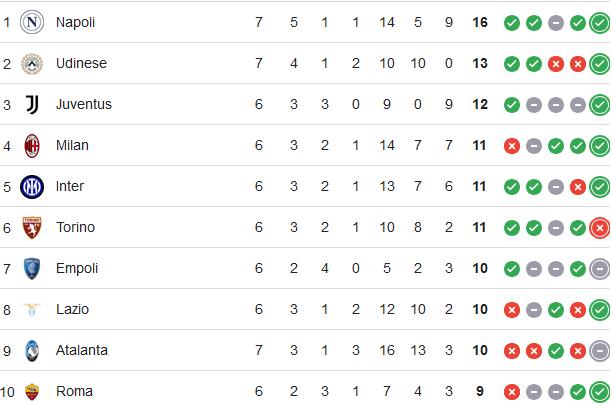Click the Inter club badge
The height and width of the screenshot is (406, 612).
coord(32,186)
